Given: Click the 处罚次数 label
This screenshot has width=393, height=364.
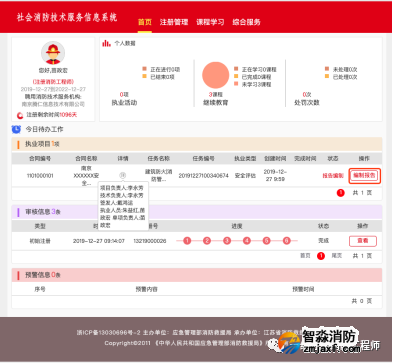Looking at the screenshot, I should (307, 103).
